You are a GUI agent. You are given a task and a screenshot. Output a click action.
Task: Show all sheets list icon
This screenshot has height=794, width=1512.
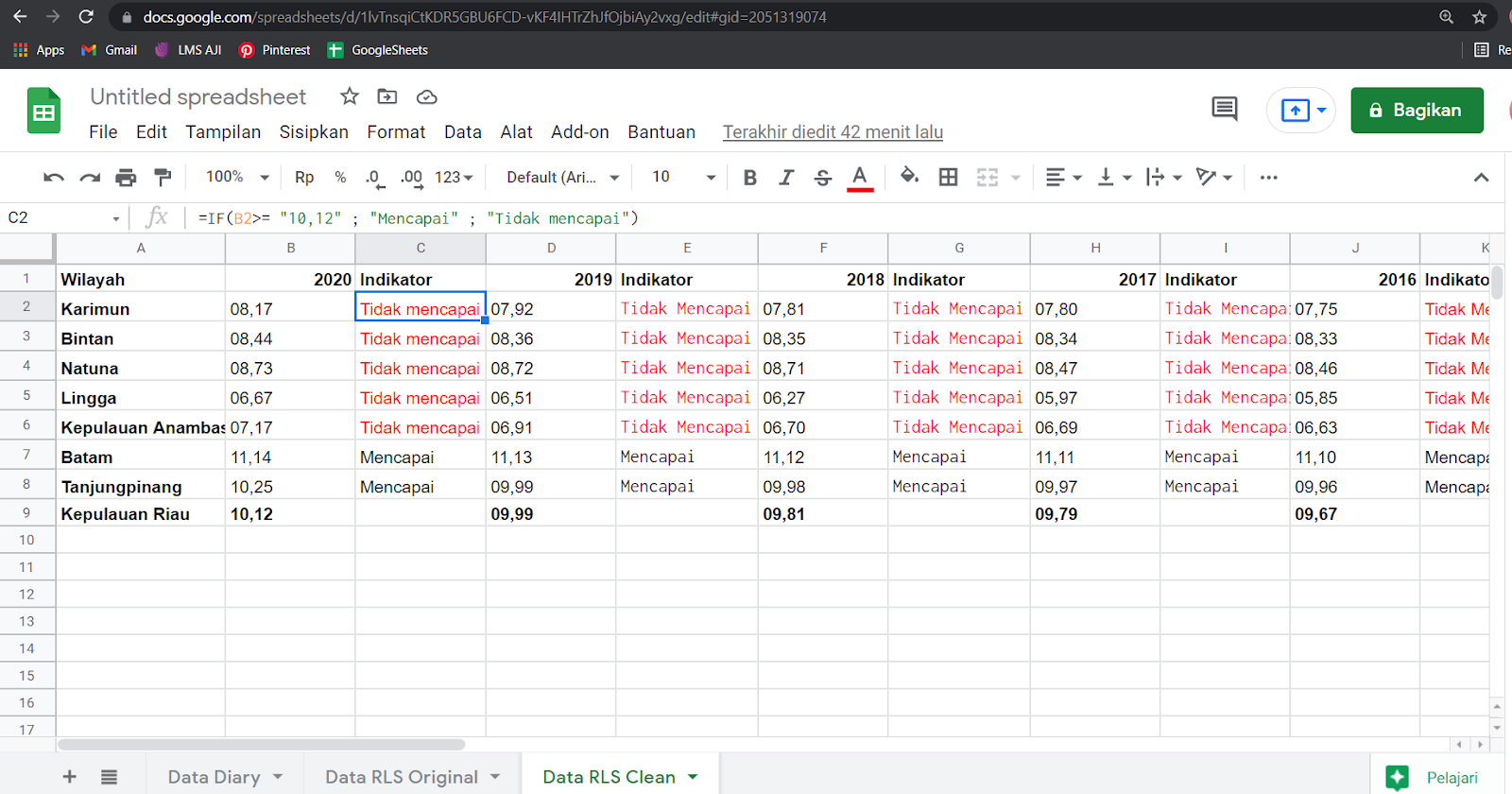(110, 777)
